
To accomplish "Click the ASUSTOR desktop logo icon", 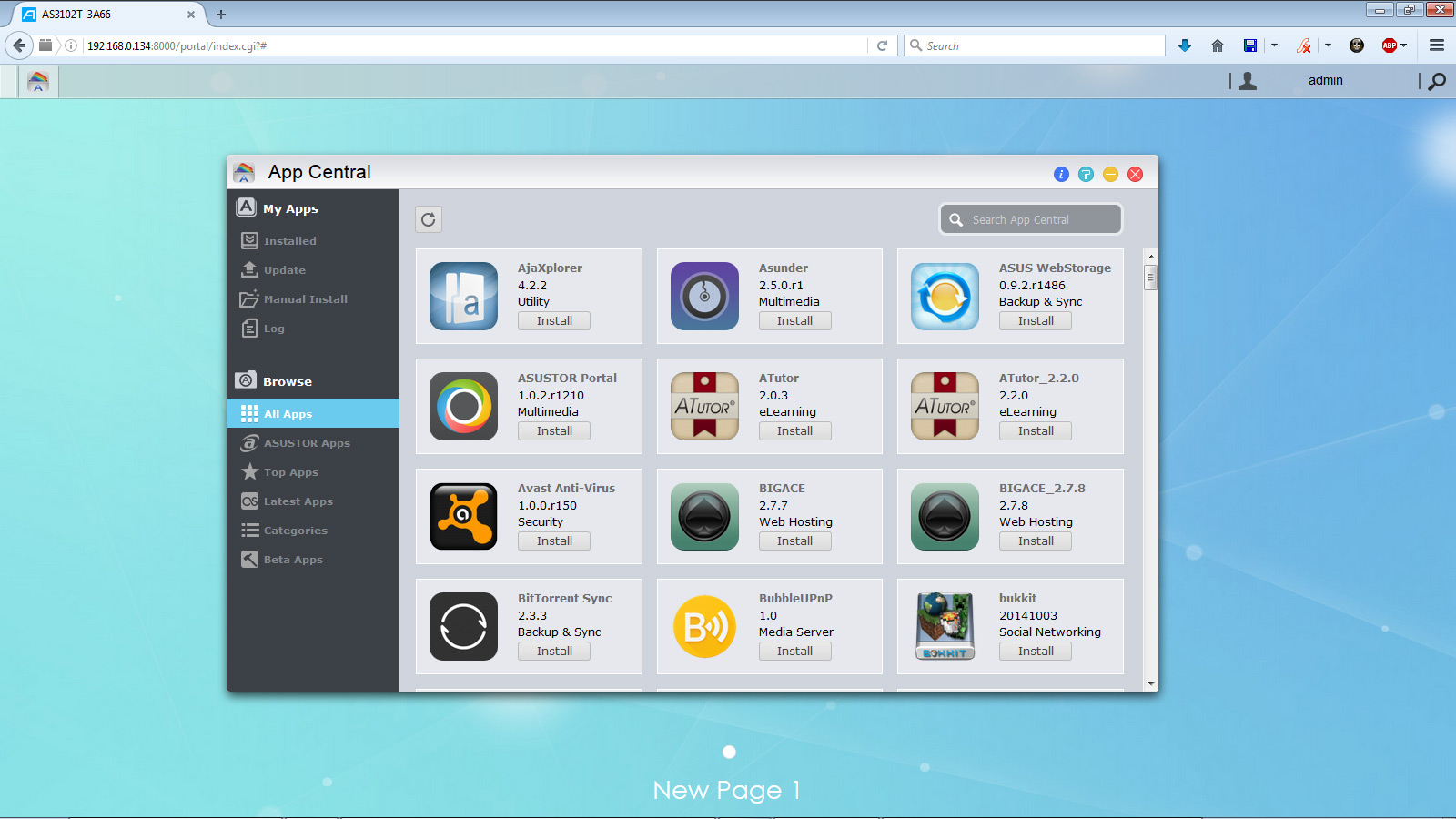I will 38,81.
